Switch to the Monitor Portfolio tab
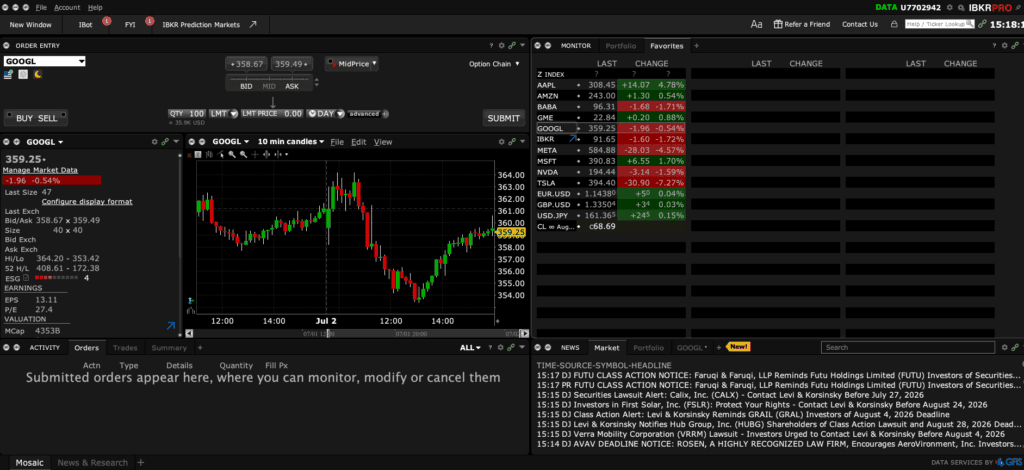 click(620, 46)
